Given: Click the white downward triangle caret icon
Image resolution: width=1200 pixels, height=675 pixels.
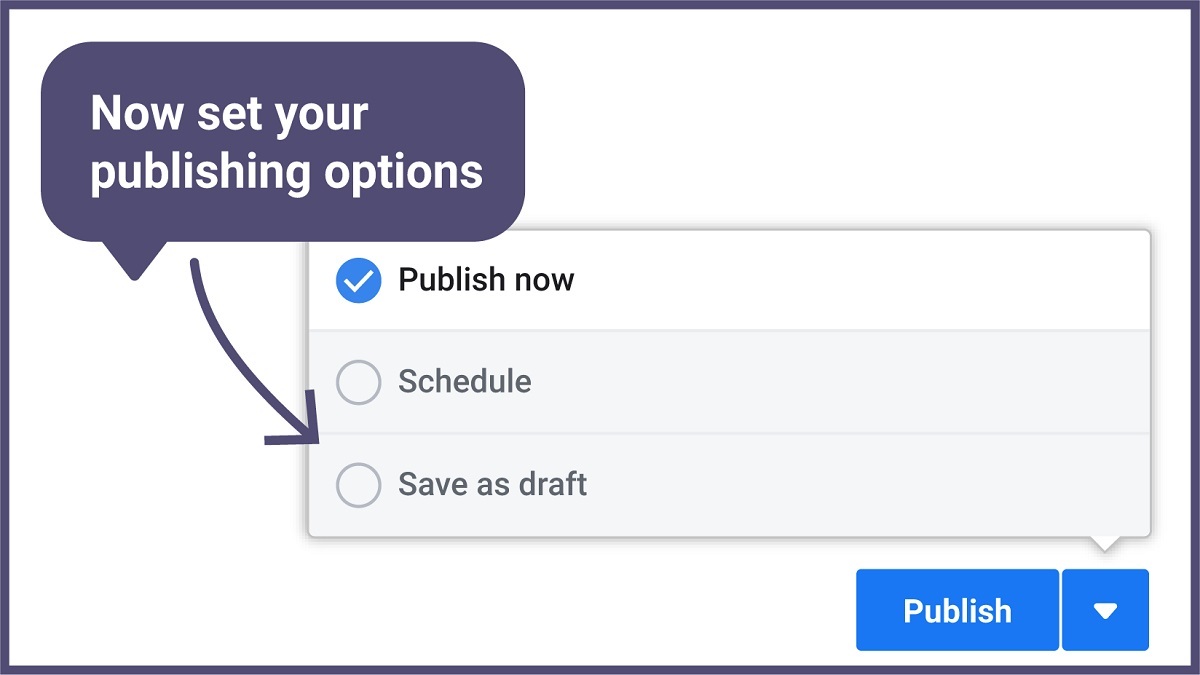Looking at the screenshot, I should (x=1105, y=611).
